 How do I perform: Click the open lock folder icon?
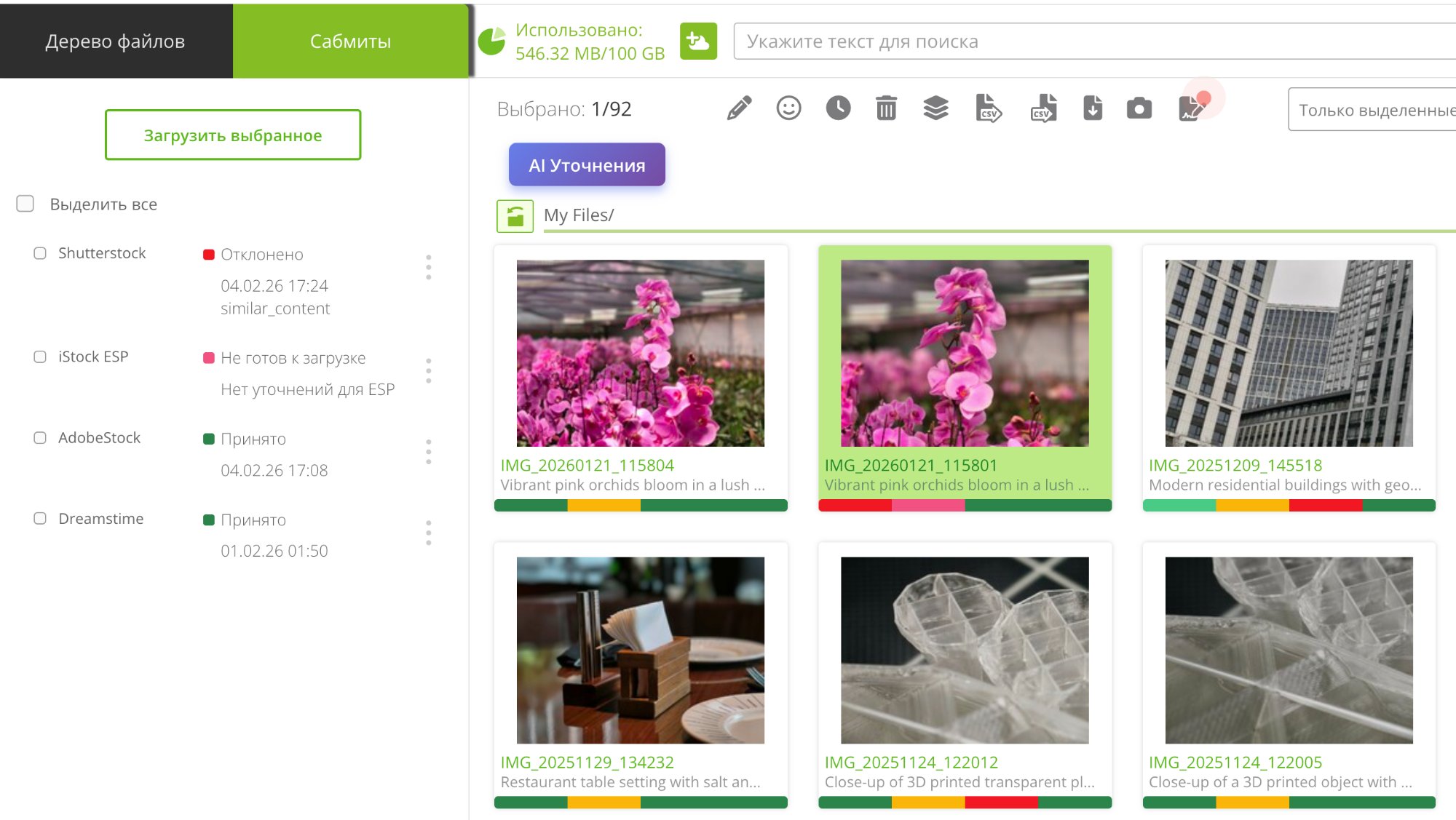(x=515, y=216)
